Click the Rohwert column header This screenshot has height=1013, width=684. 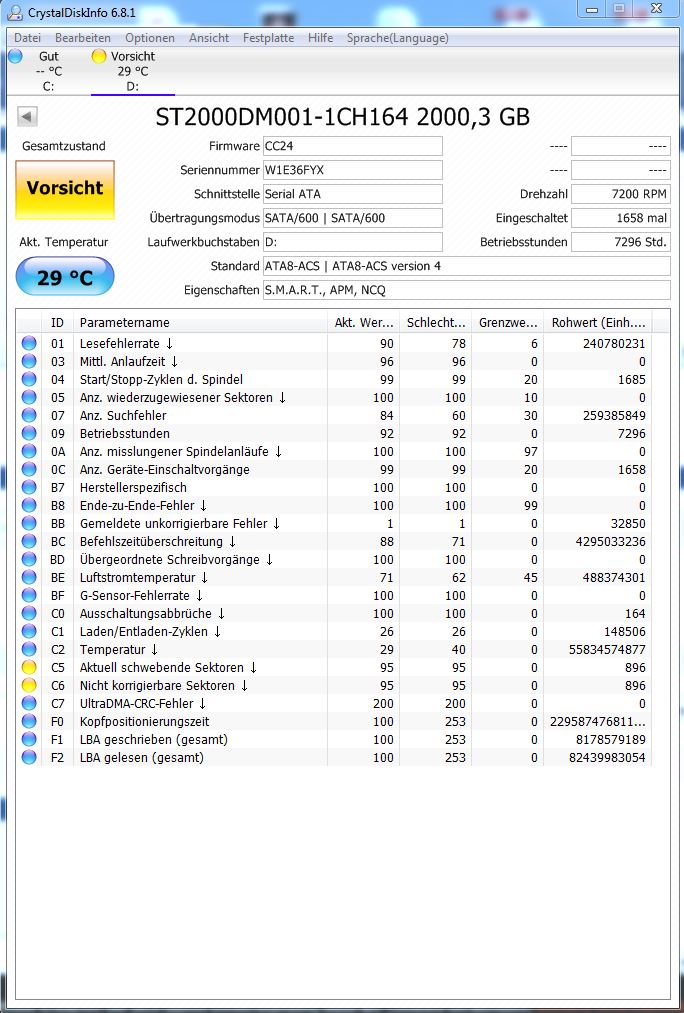click(x=598, y=322)
